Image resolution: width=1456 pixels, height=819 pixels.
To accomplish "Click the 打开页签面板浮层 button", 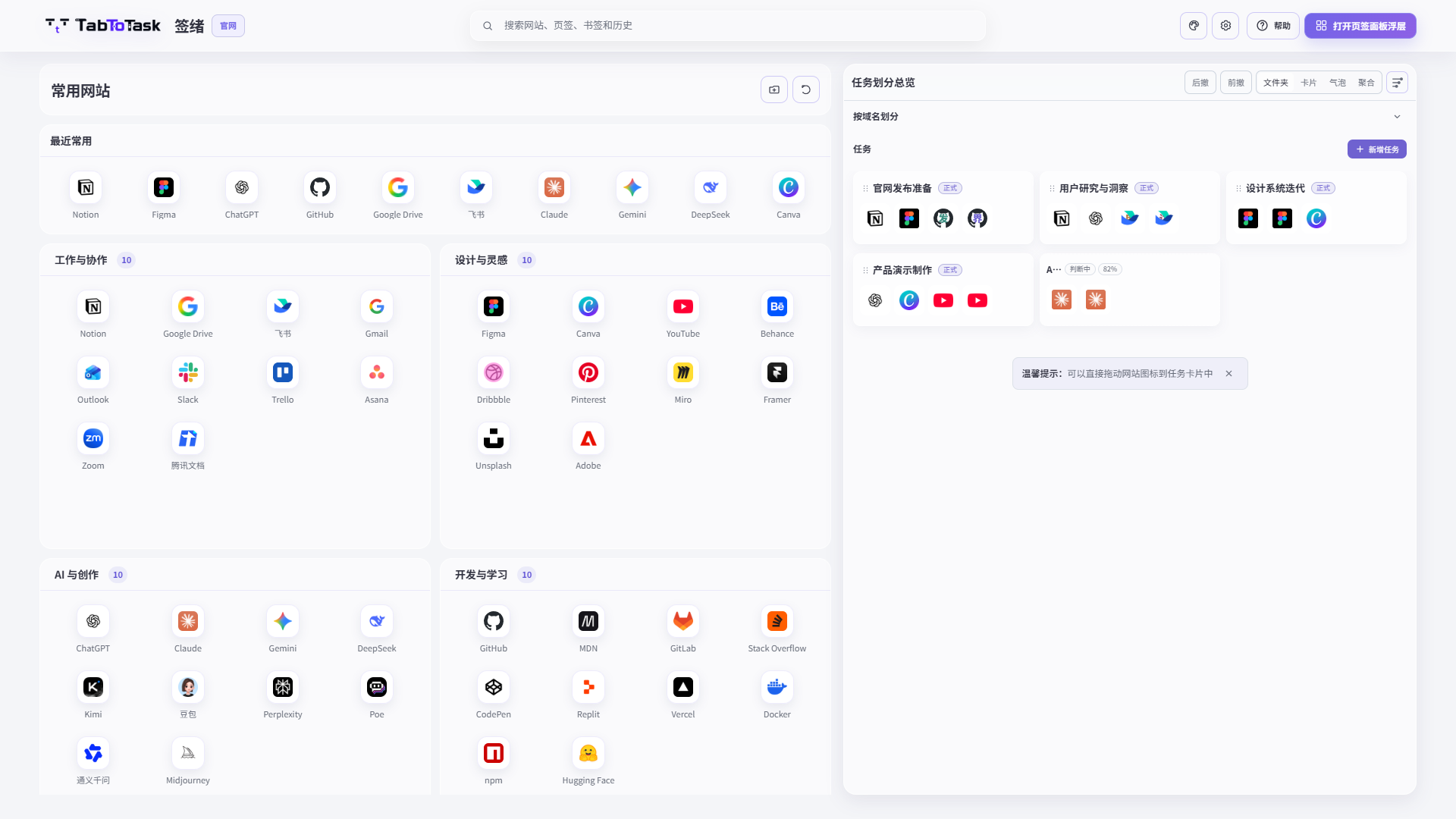I will [x=1360, y=26].
